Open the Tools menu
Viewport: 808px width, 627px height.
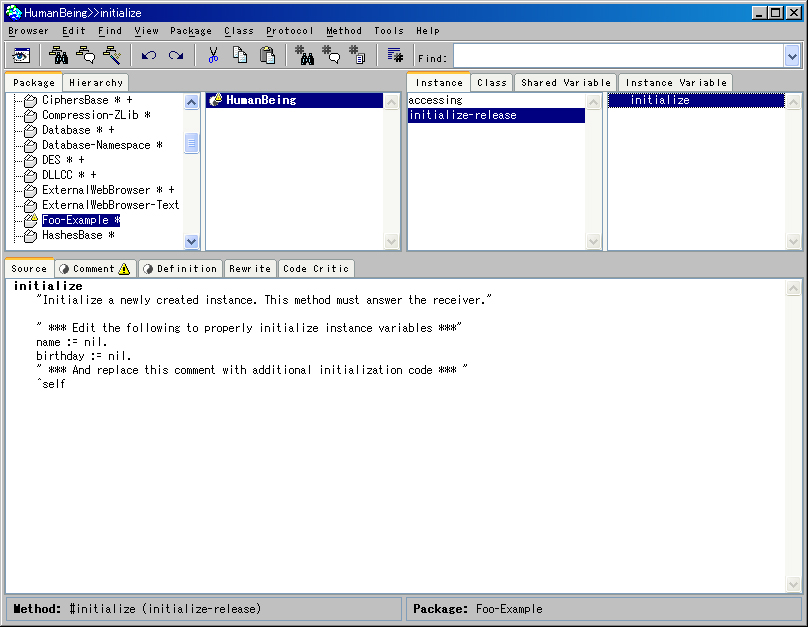[389, 31]
